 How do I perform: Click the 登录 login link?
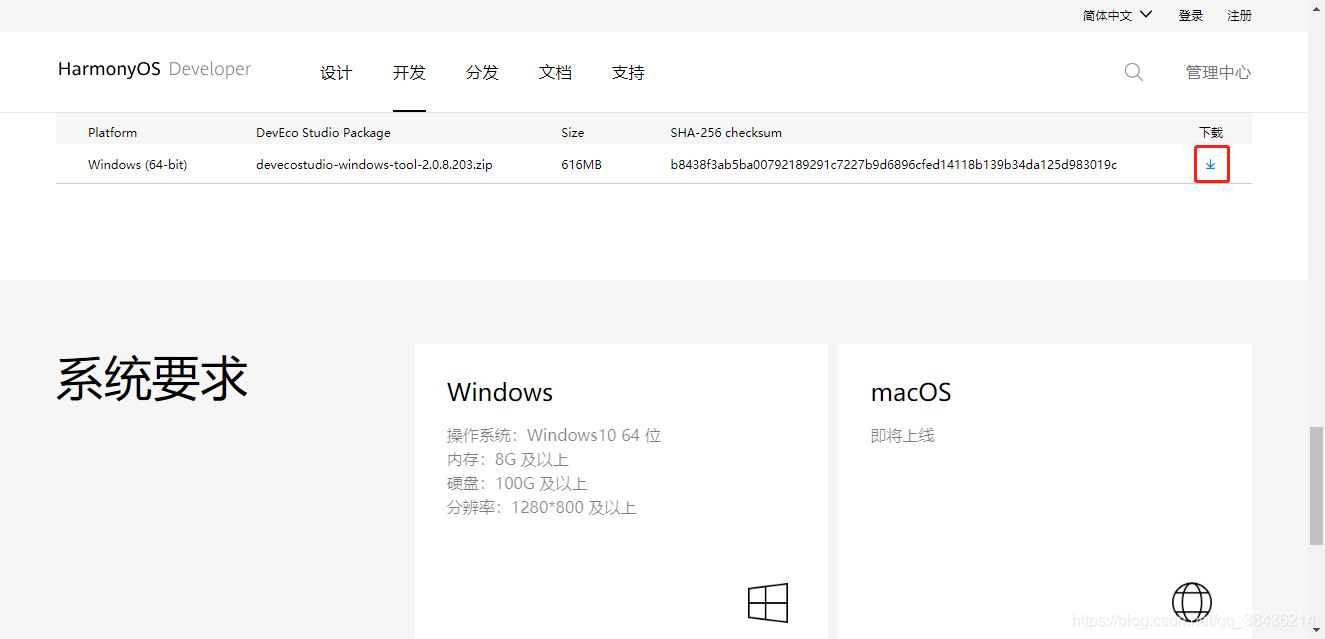coord(1191,15)
